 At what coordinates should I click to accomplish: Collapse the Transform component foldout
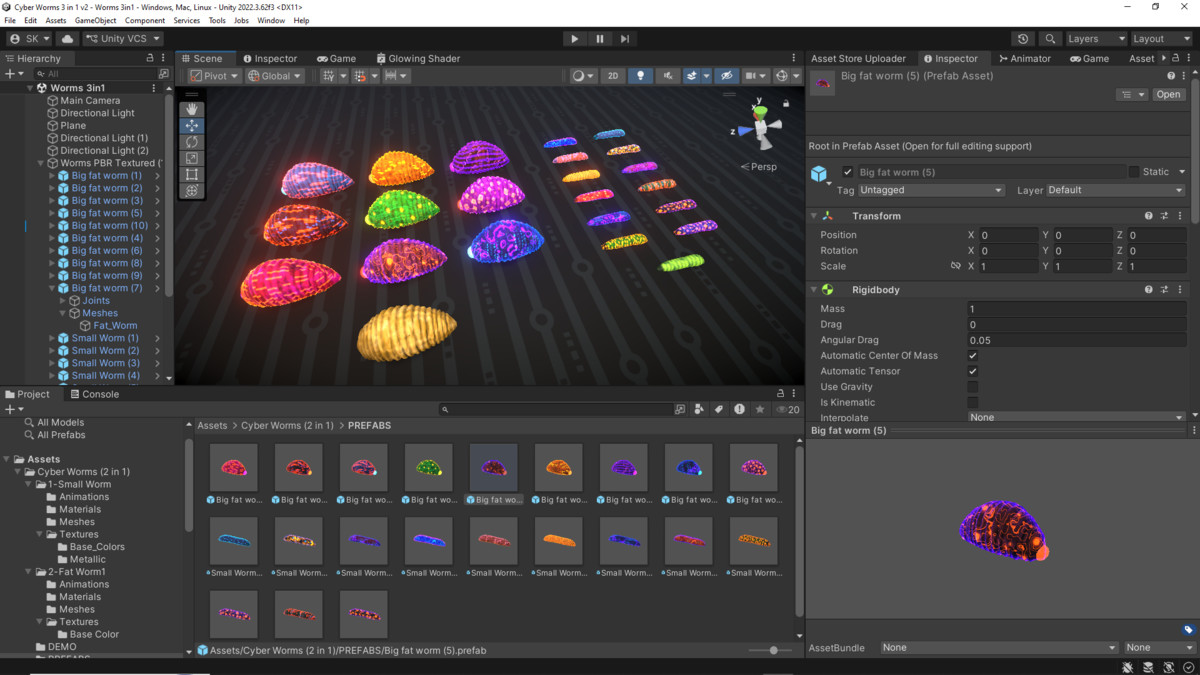pos(813,216)
